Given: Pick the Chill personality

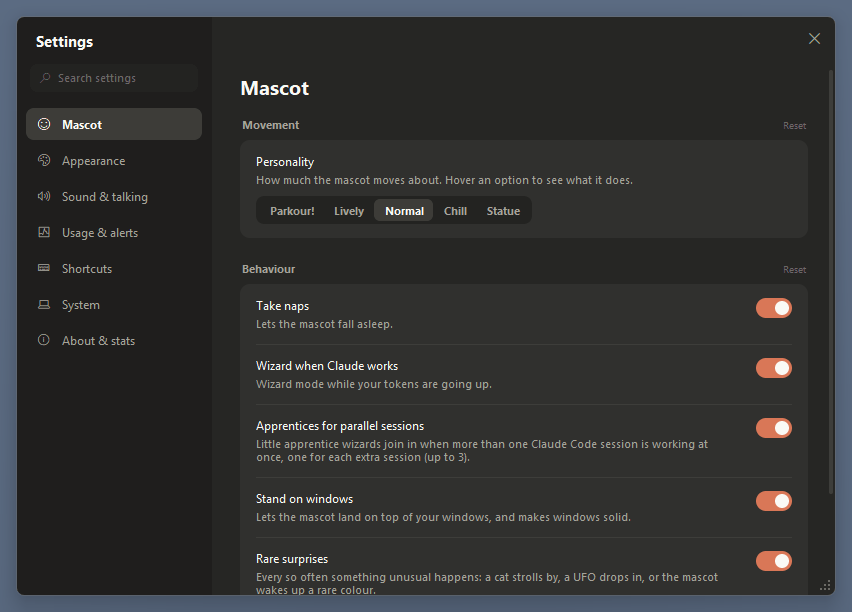Looking at the screenshot, I should [455, 211].
